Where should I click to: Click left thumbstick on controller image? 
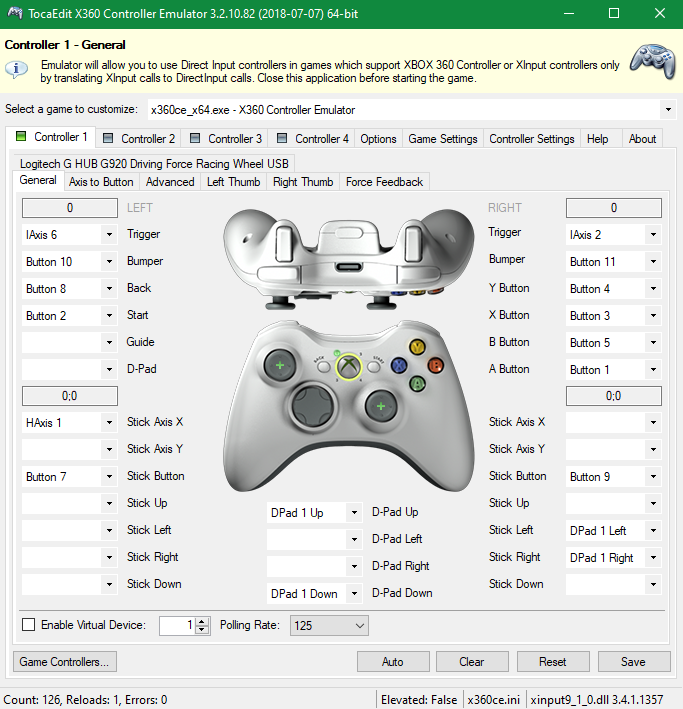tap(280, 365)
